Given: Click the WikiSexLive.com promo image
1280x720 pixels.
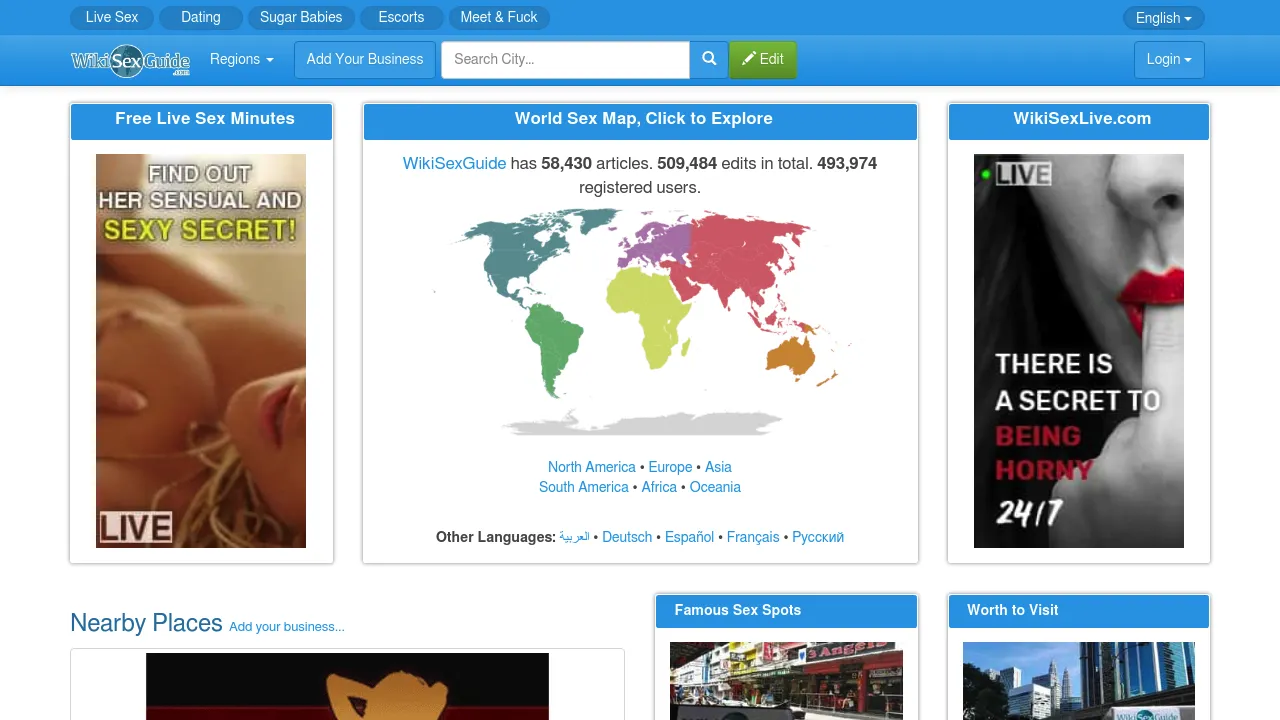Looking at the screenshot, I should (x=1078, y=350).
